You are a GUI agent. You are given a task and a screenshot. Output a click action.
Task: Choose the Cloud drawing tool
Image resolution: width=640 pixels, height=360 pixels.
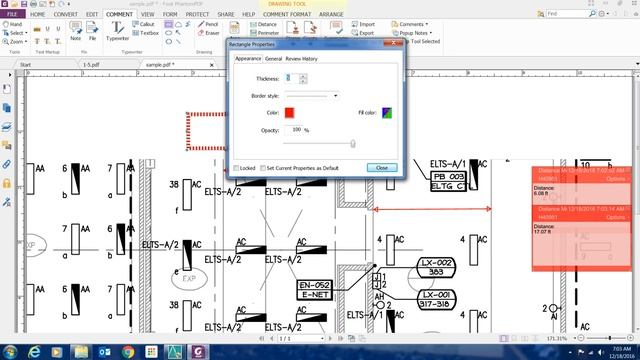click(178, 24)
